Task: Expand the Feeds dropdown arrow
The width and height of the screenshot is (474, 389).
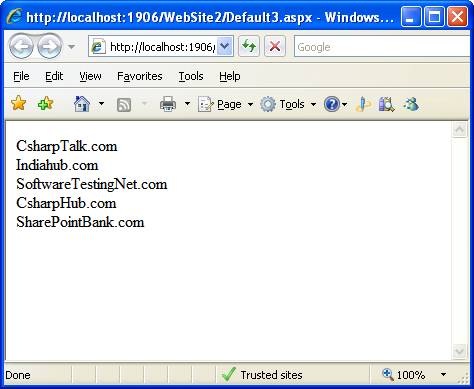Action: click(x=144, y=104)
